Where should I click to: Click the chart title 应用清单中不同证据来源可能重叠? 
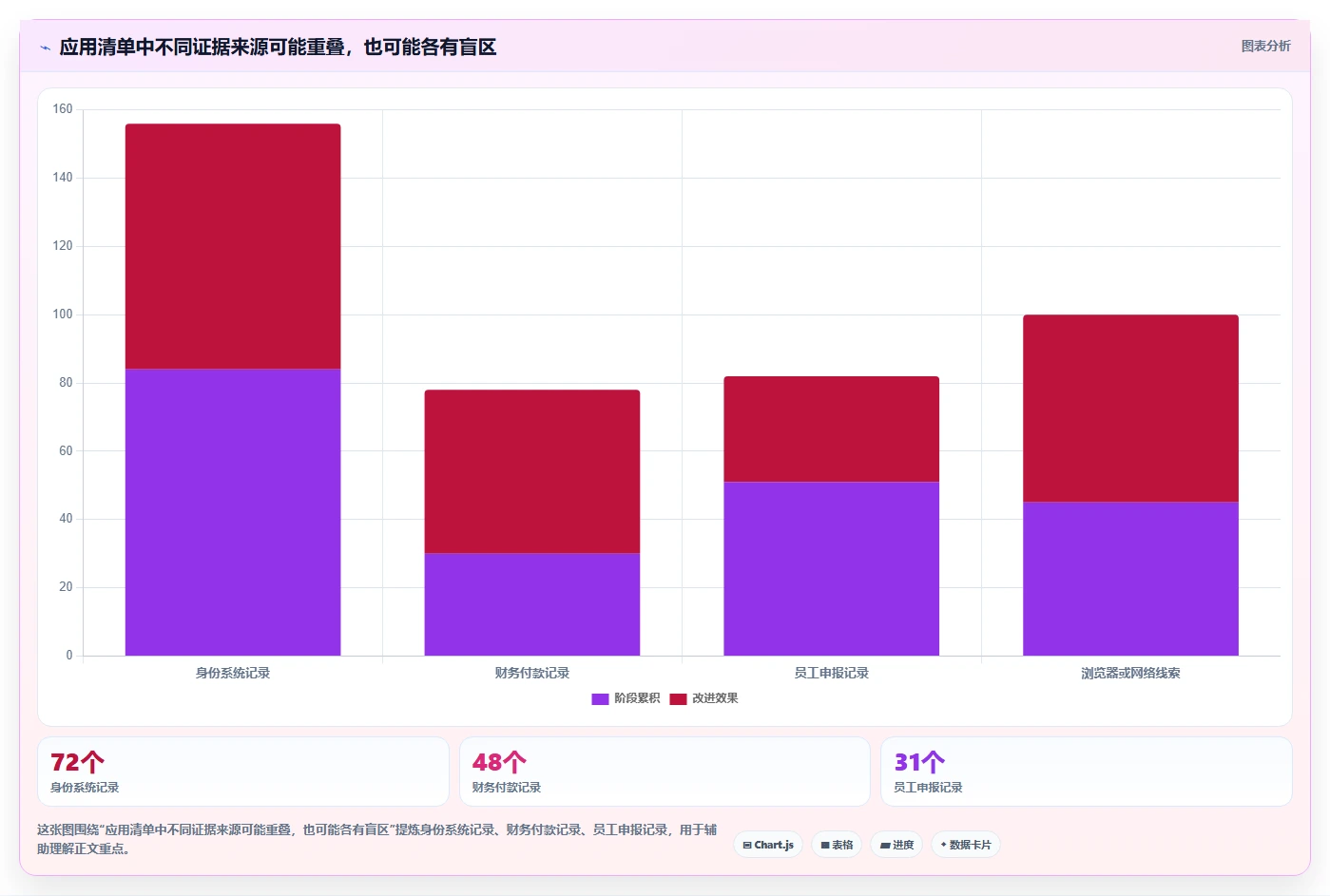278,48
